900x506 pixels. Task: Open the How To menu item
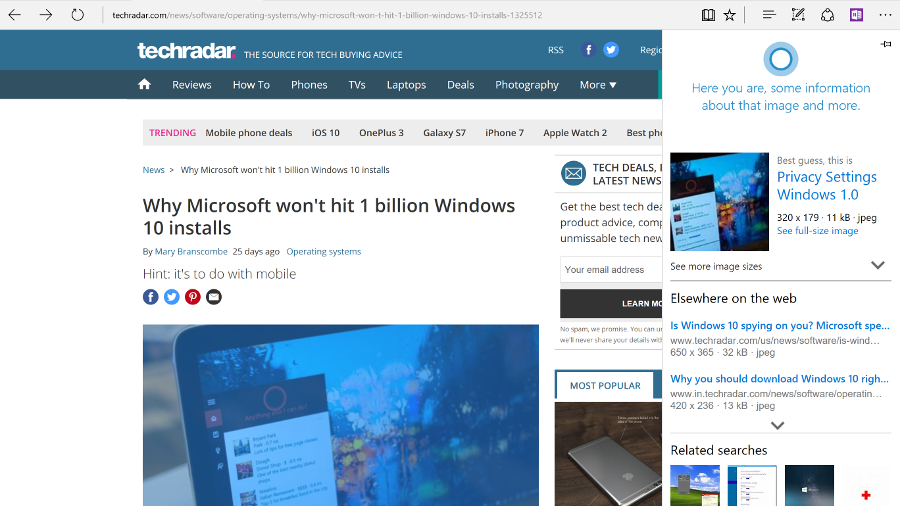251,85
